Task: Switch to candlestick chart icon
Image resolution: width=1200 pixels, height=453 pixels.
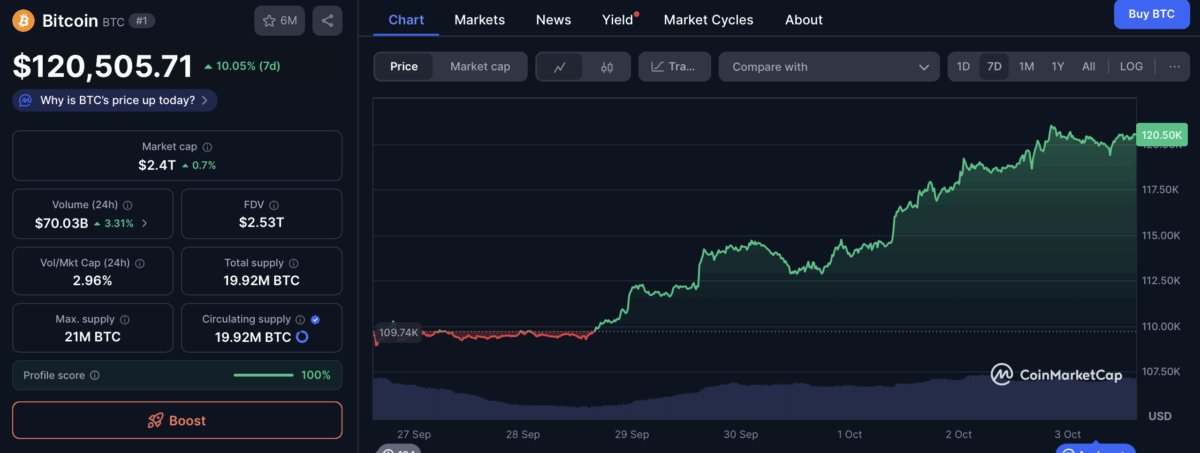Action: point(607,67)
